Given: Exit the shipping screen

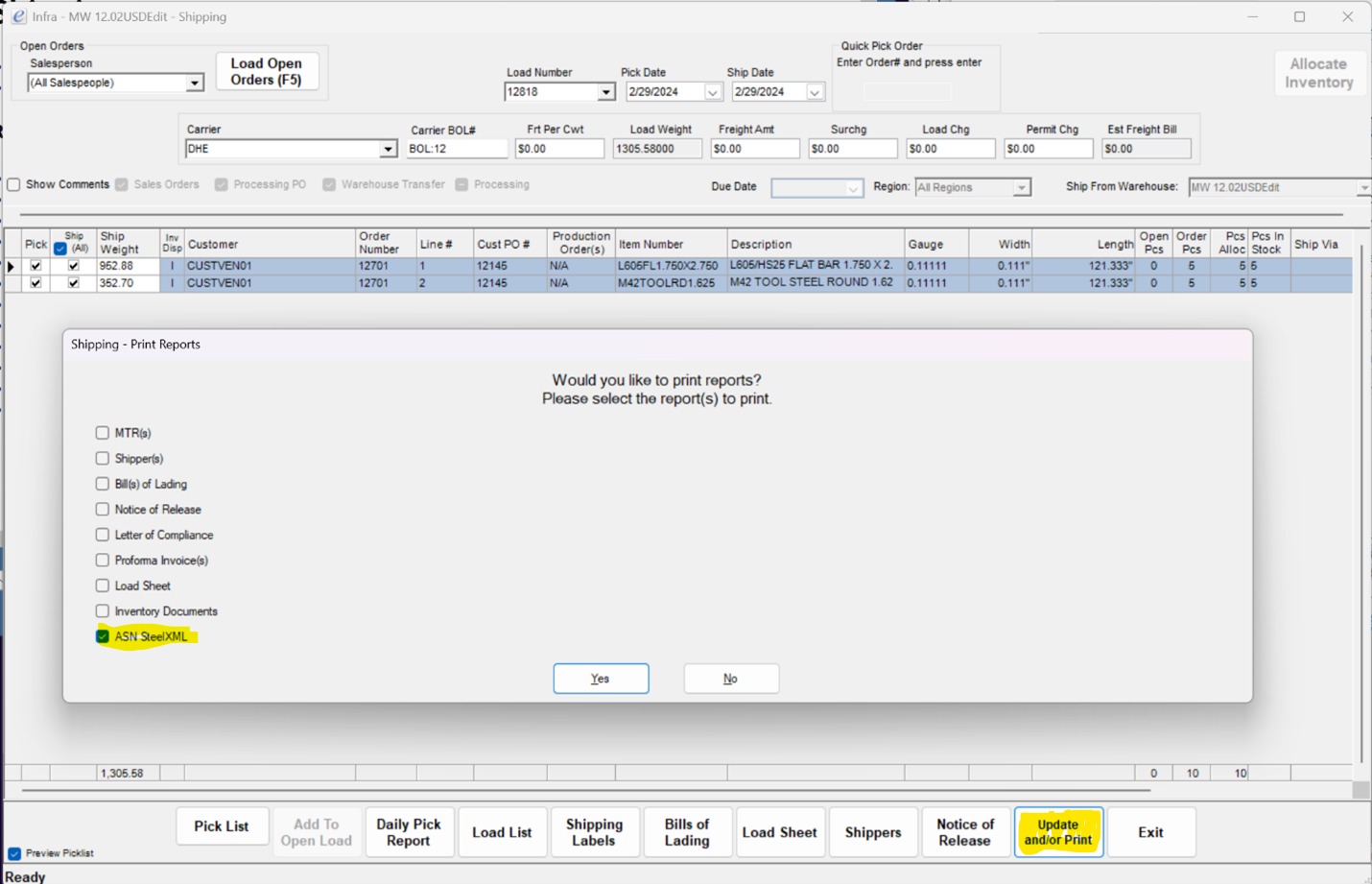Looking at the screenshot, I should (1150, 831).
